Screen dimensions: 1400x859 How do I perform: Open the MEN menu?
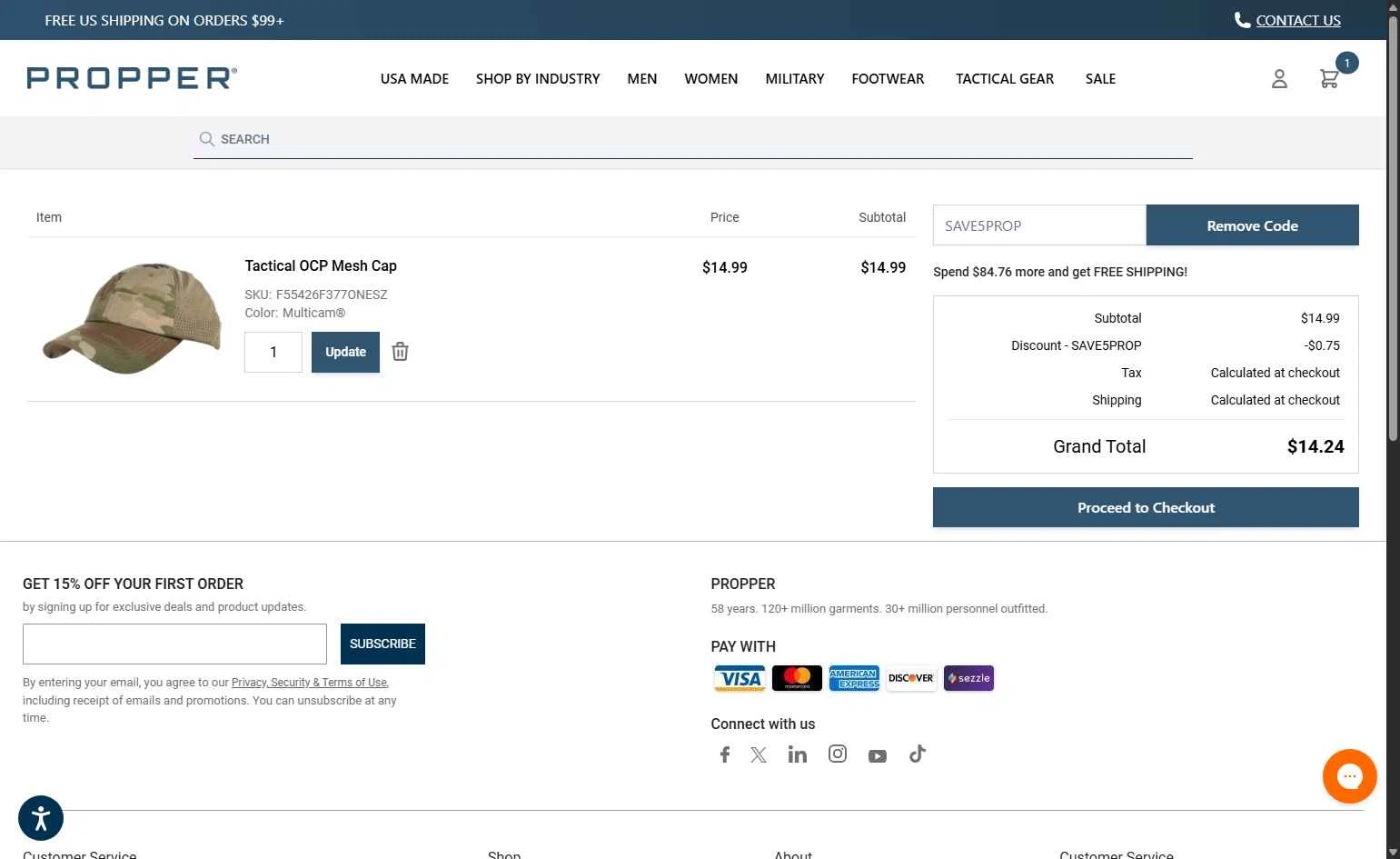point(642,79)
